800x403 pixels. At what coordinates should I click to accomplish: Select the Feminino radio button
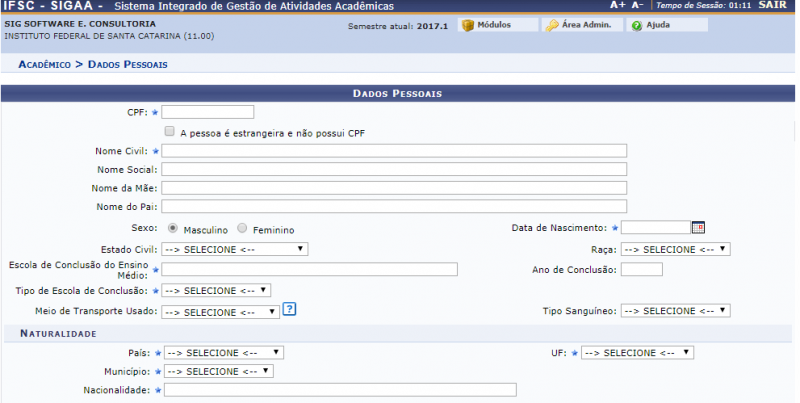pos(242,228)
